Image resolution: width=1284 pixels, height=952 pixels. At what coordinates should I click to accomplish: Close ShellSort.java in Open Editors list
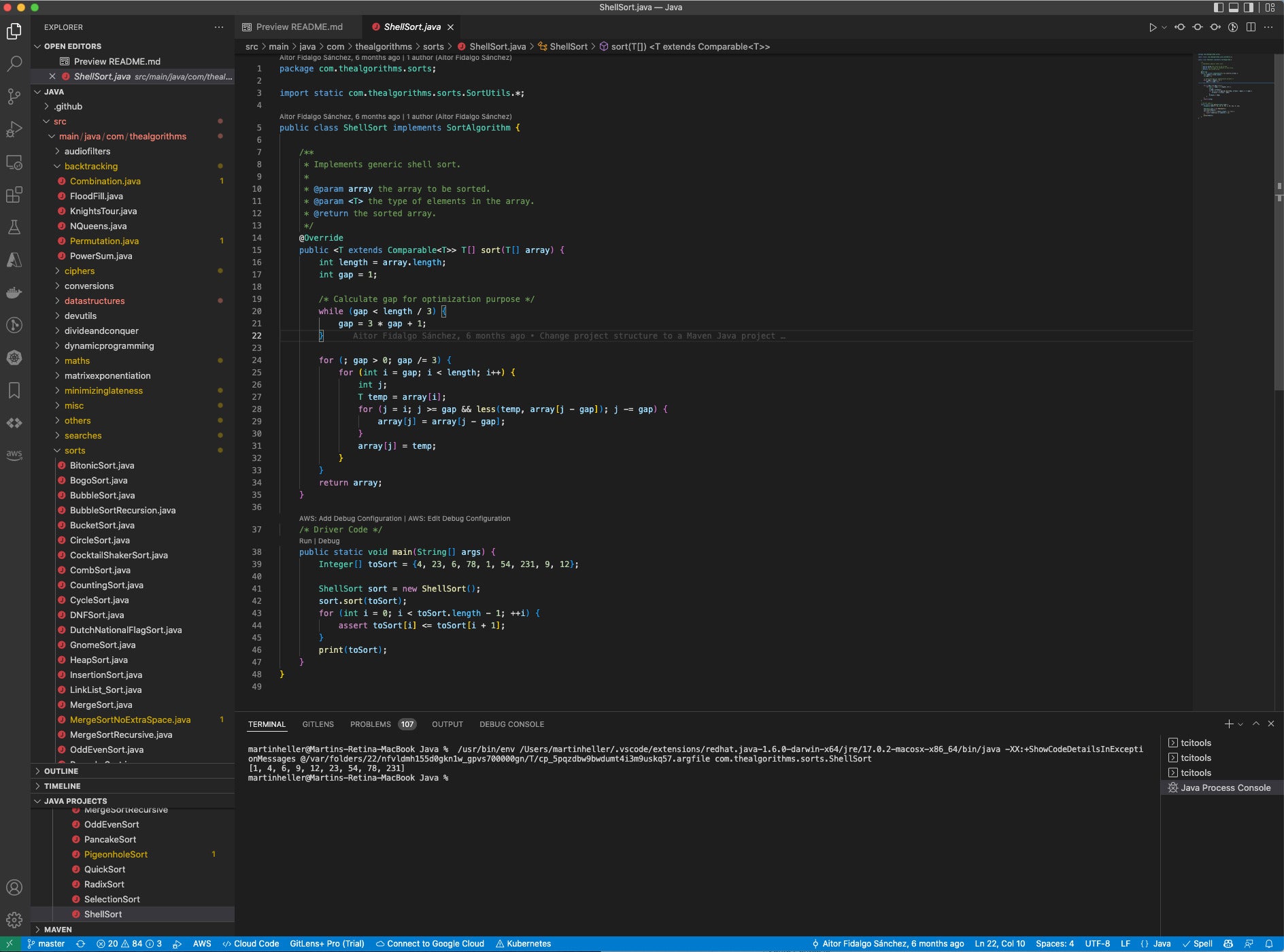click(52, 76)
